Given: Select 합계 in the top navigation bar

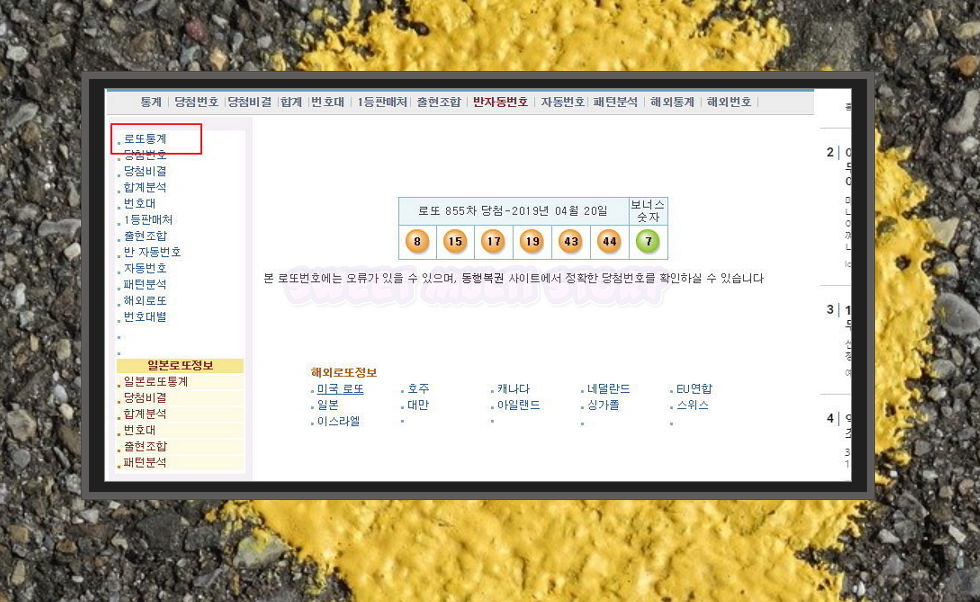Looking at the screenshot, I should tap(291, 102).
